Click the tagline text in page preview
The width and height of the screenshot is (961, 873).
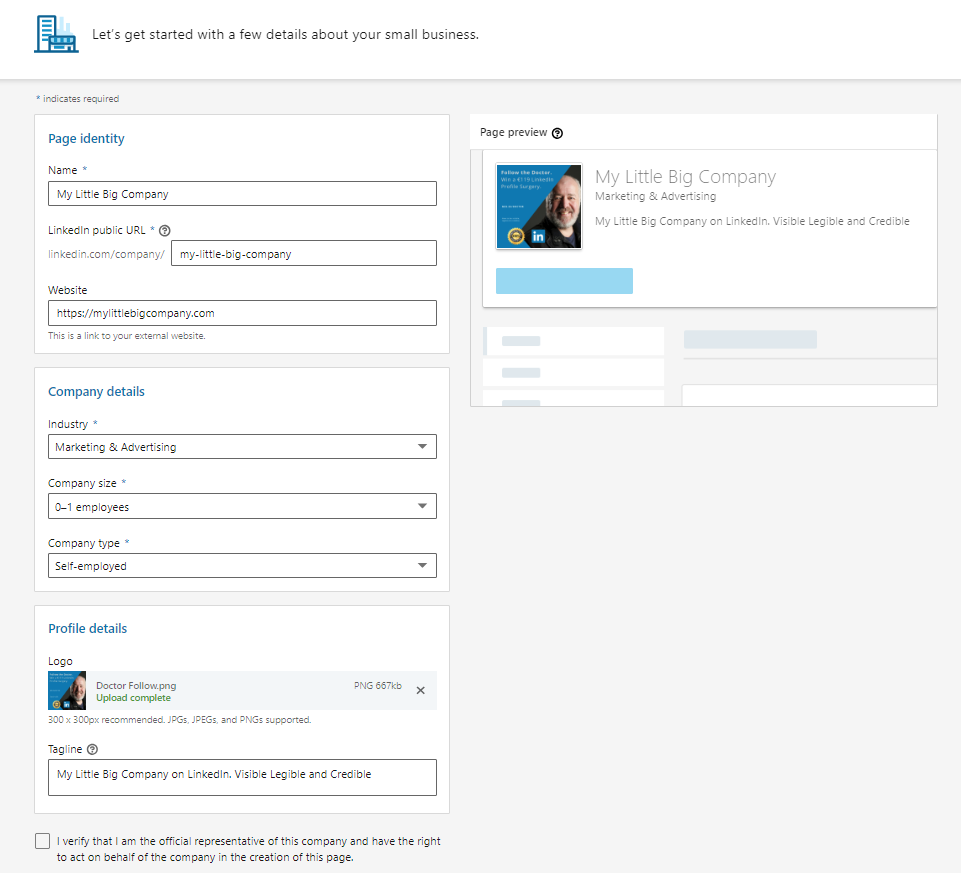pyautogui.click(x=752, y=221)
